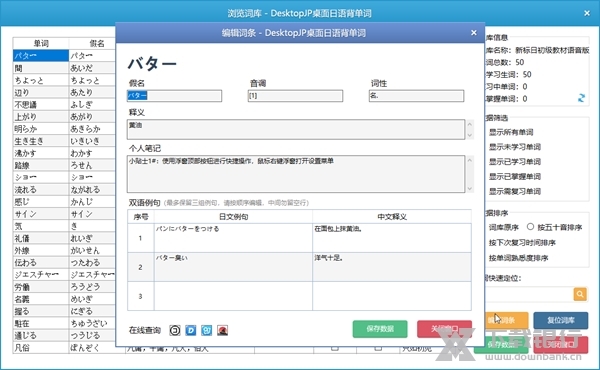Click into the 假名 input field
The image size is (600, 370).
point(174,96)
